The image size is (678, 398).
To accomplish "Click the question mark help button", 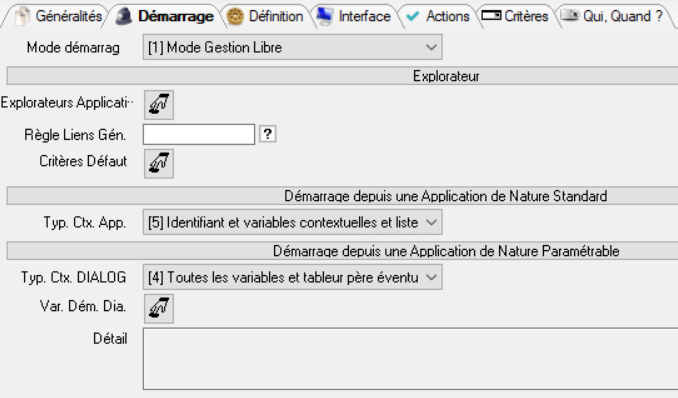I will [268, 134].
